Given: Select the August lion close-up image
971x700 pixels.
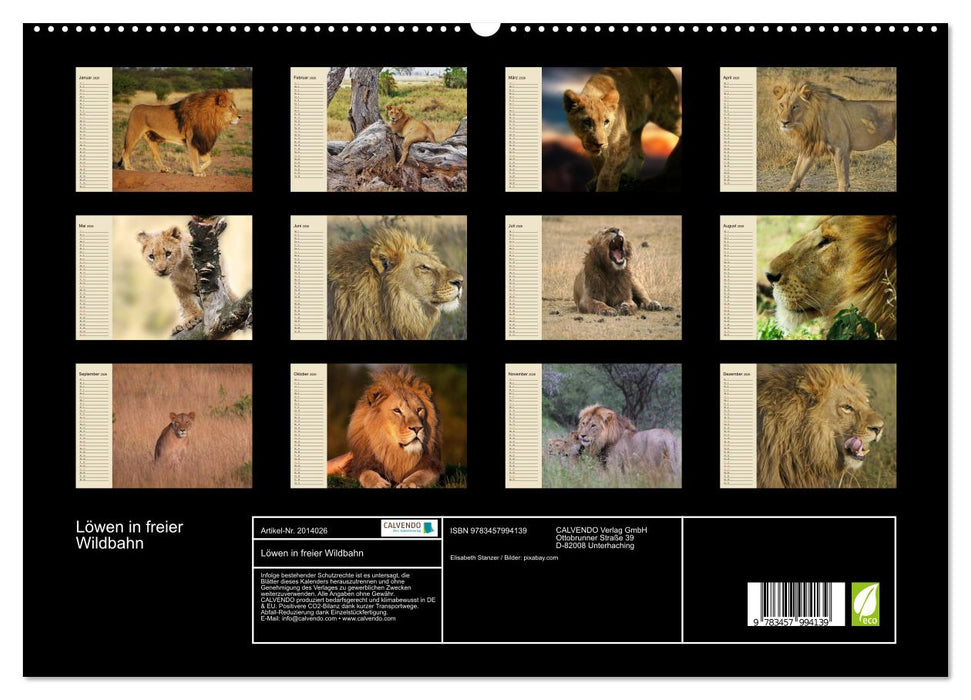Looking at the screenshot, I should coord(825,277).
